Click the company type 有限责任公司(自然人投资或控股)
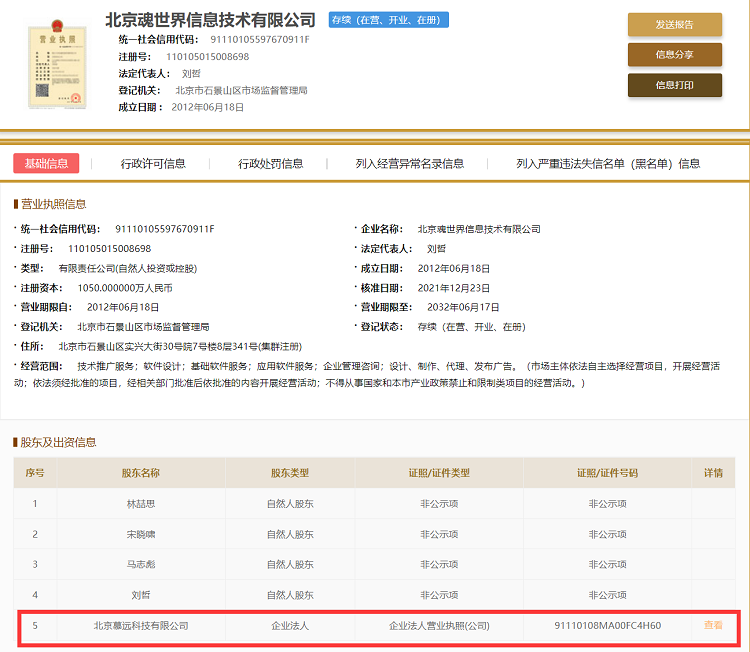Screen dimensions: 750x652 pyautogui.click(x=128, y=268)
